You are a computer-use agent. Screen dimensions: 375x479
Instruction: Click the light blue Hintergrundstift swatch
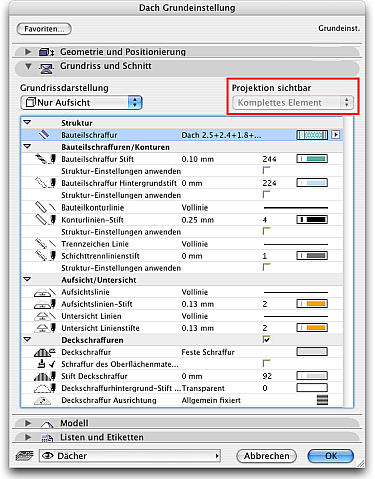pyautogui.click(x=312, y=183)
